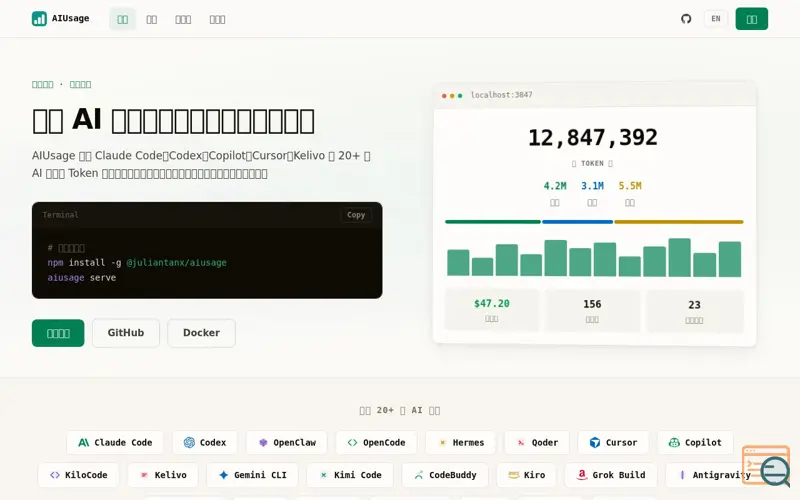The width and height of the screenshot is (800, 500).
Task: Click the Kelivo icon
Action: point(144,475)
